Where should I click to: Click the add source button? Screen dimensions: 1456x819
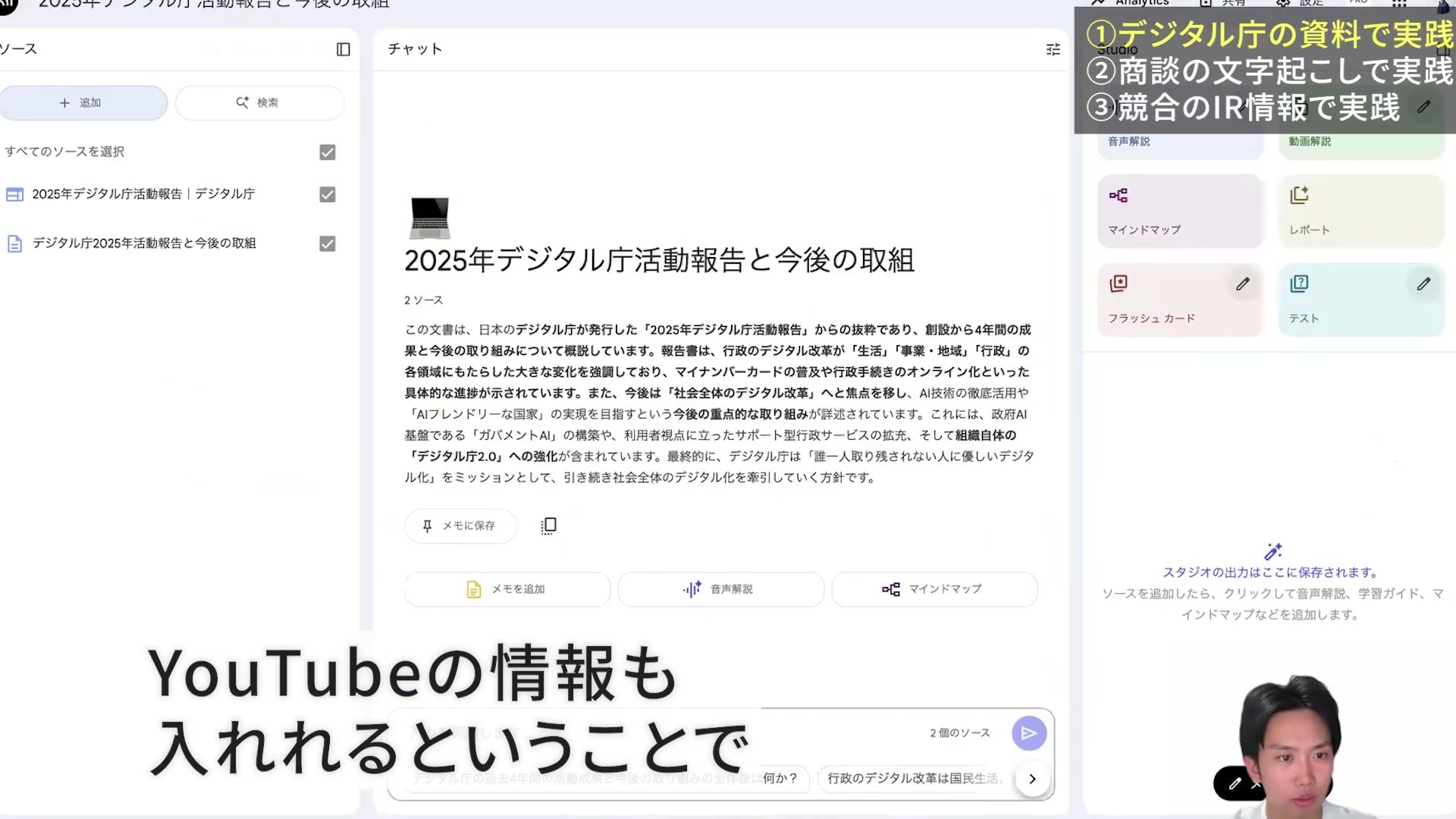(x=83, y=102)
